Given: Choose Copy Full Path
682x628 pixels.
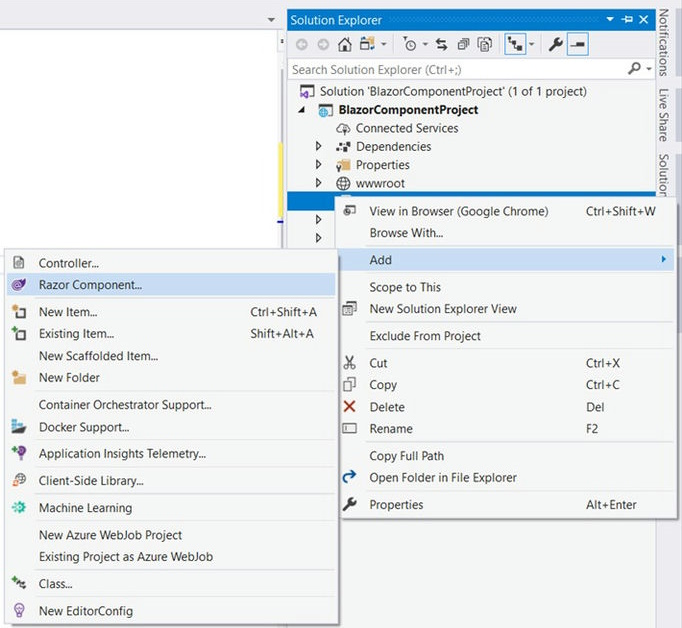Looking at the screenshot, I should 507,456.
